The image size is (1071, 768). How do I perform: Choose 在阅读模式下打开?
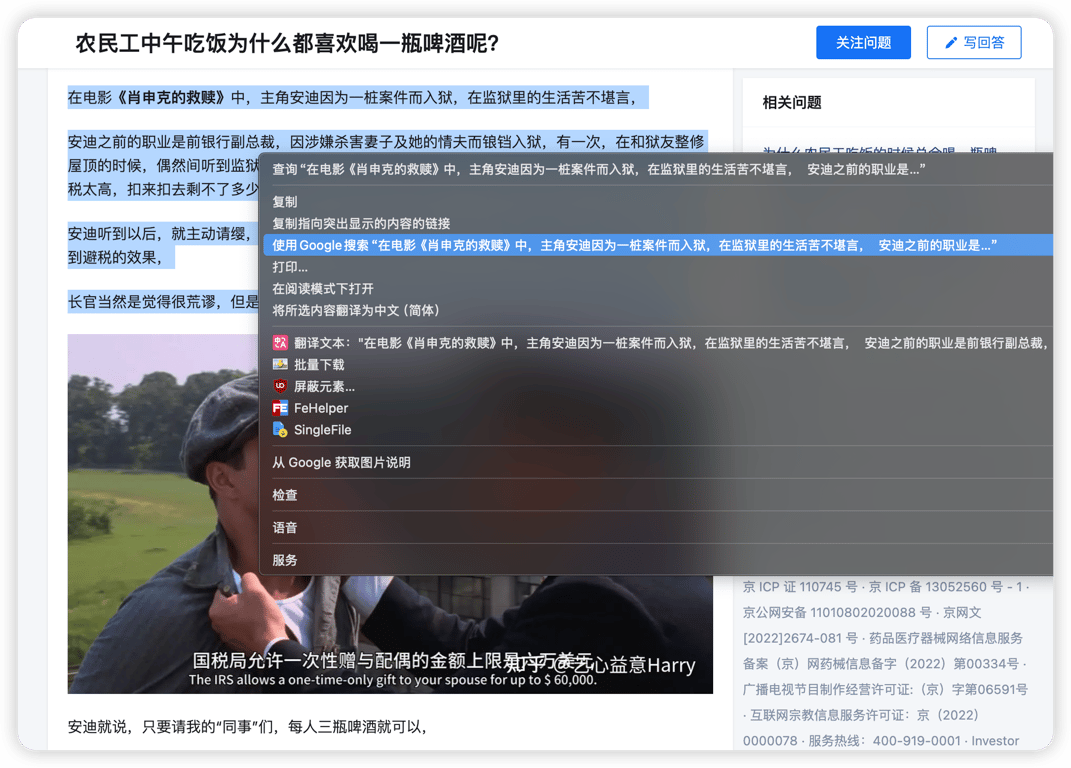(x=656, y=288)
